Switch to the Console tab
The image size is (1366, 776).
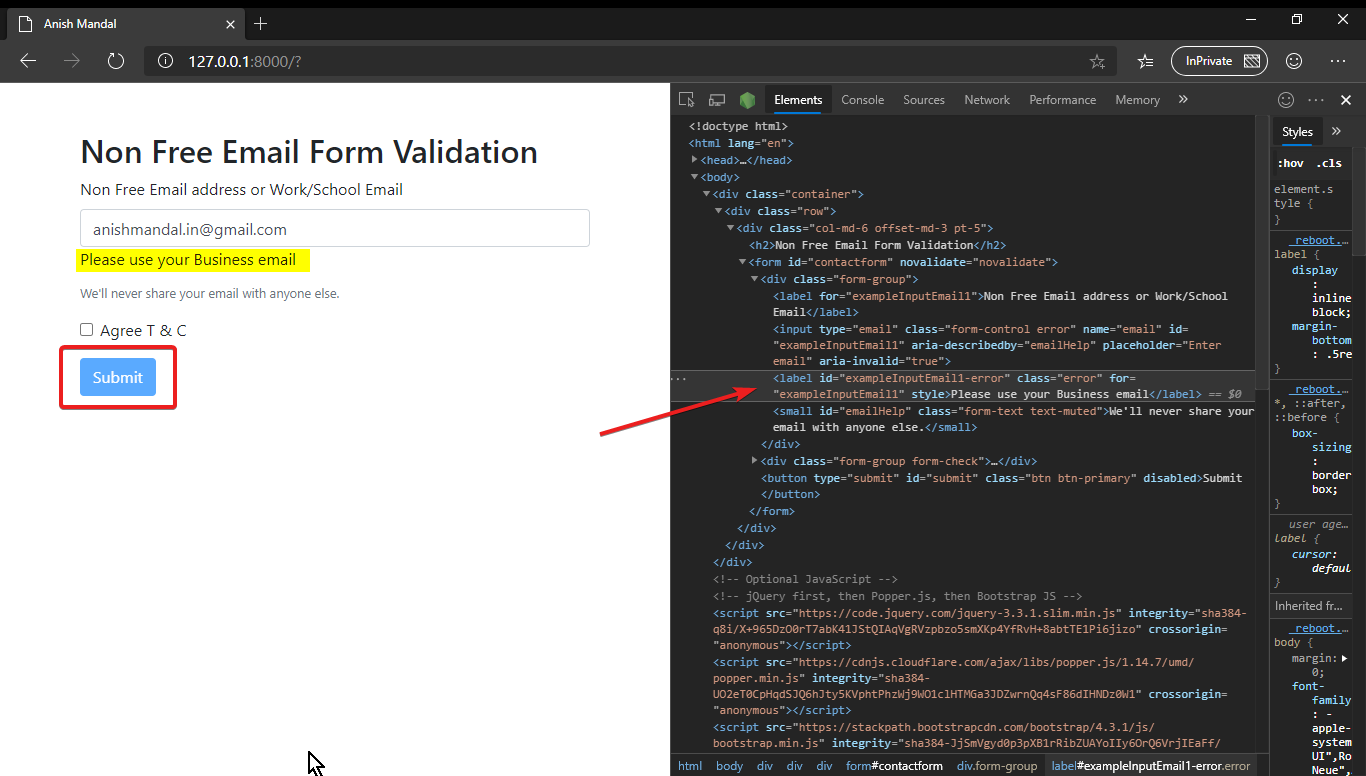pyautogui.click(x=862, y=99)
